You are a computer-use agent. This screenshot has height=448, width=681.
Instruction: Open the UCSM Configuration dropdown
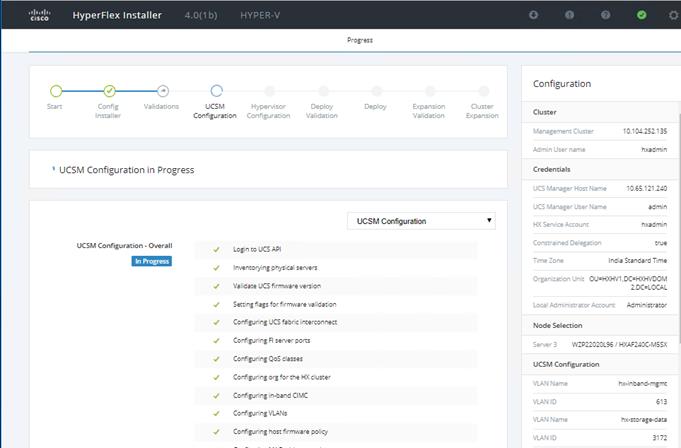[x=421, y=221]
